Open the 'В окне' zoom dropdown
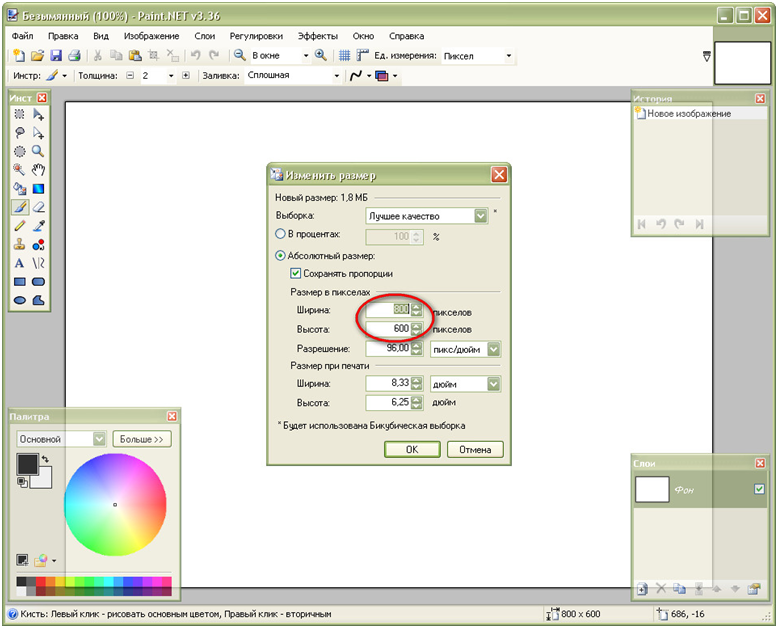The width and height of the screenshot is (778, 628). pos(306,56)
